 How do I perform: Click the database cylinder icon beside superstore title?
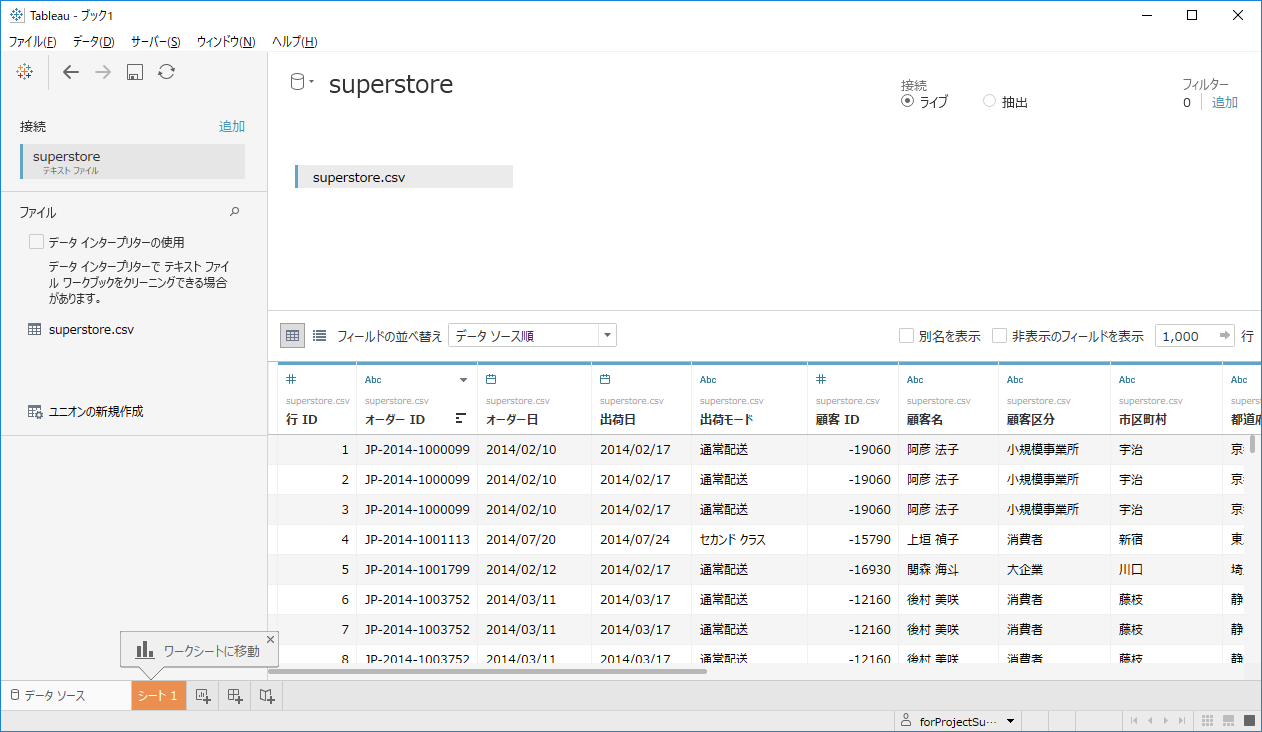tap(297, 82)
